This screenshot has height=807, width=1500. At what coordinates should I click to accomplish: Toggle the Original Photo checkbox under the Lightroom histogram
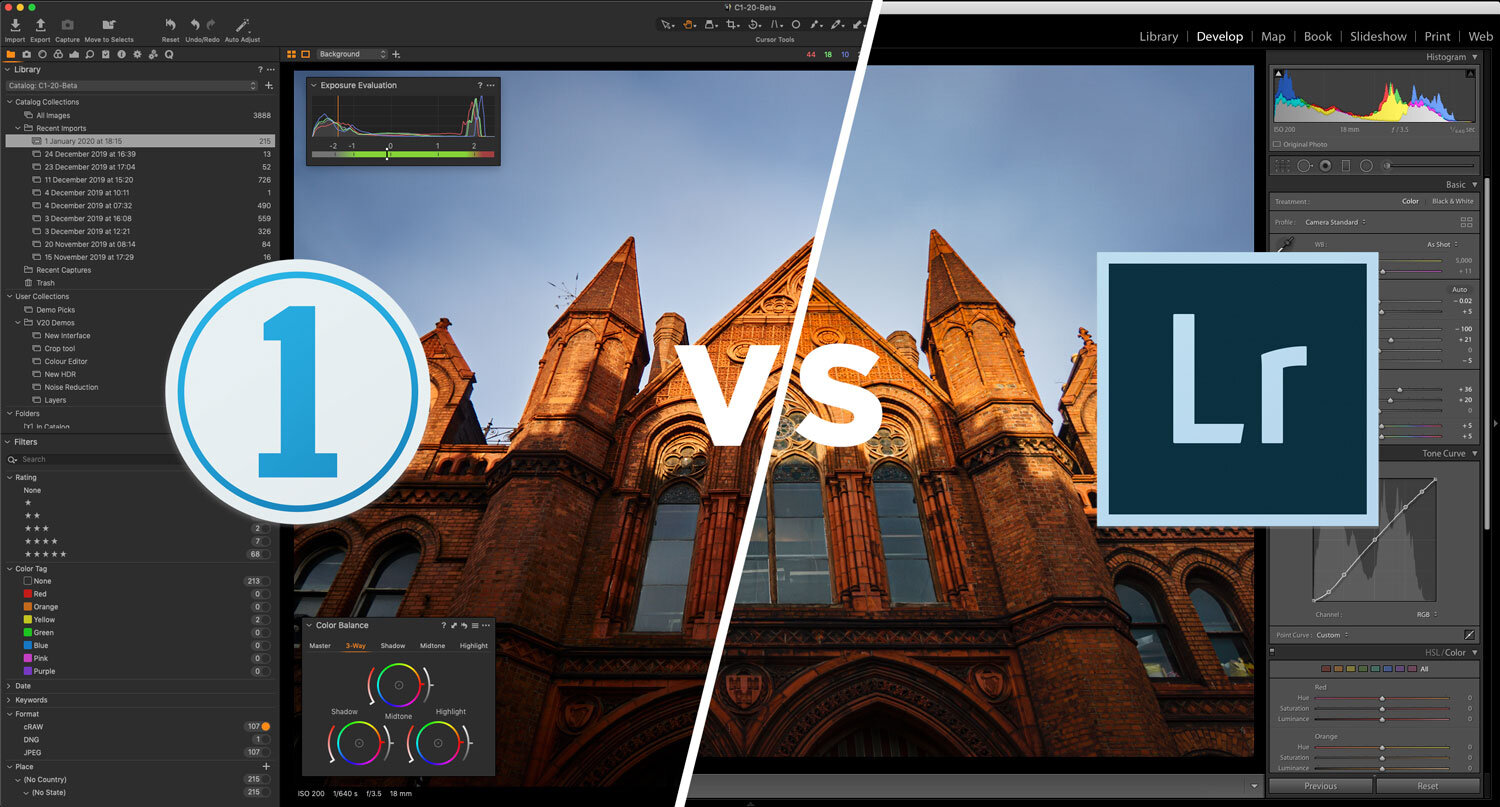point(1277,144)
